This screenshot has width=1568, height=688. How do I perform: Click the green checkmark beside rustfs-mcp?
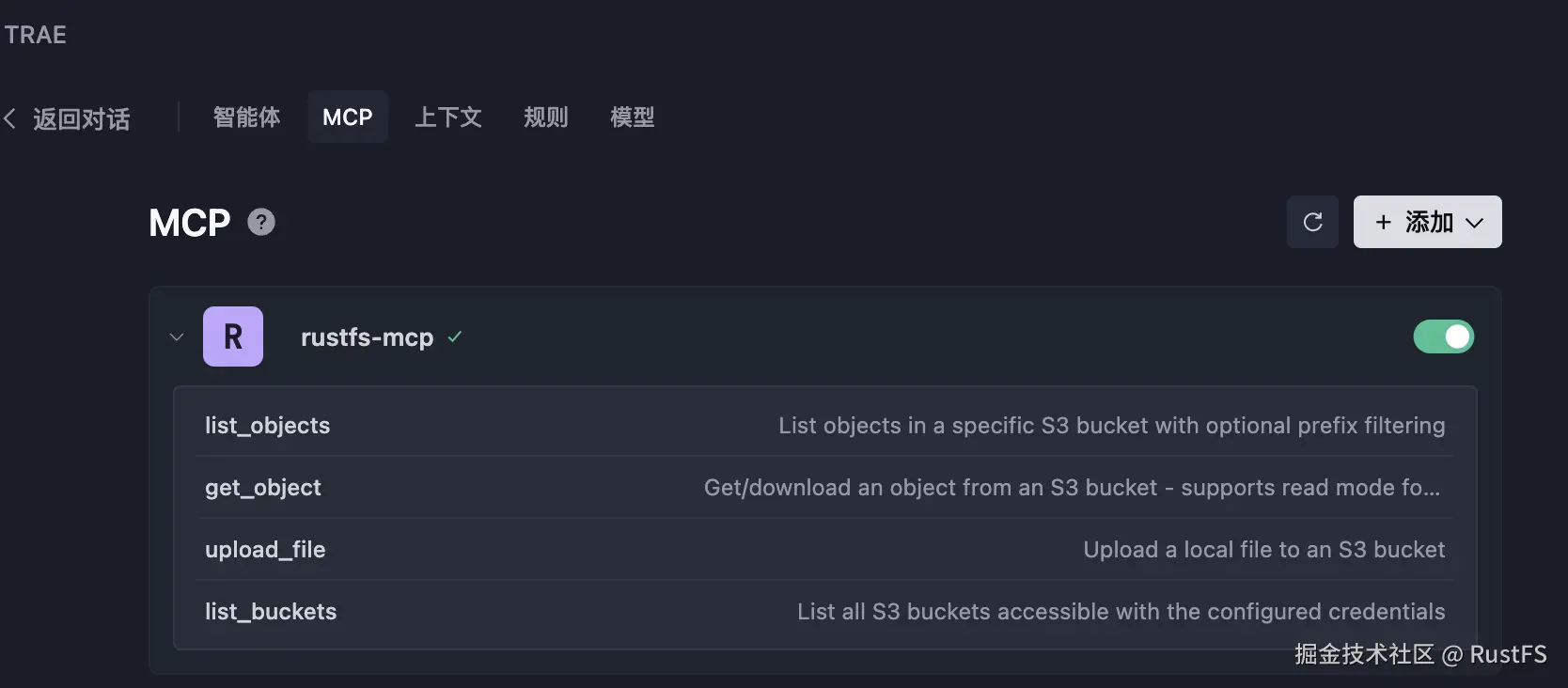(x=455, y=336)
